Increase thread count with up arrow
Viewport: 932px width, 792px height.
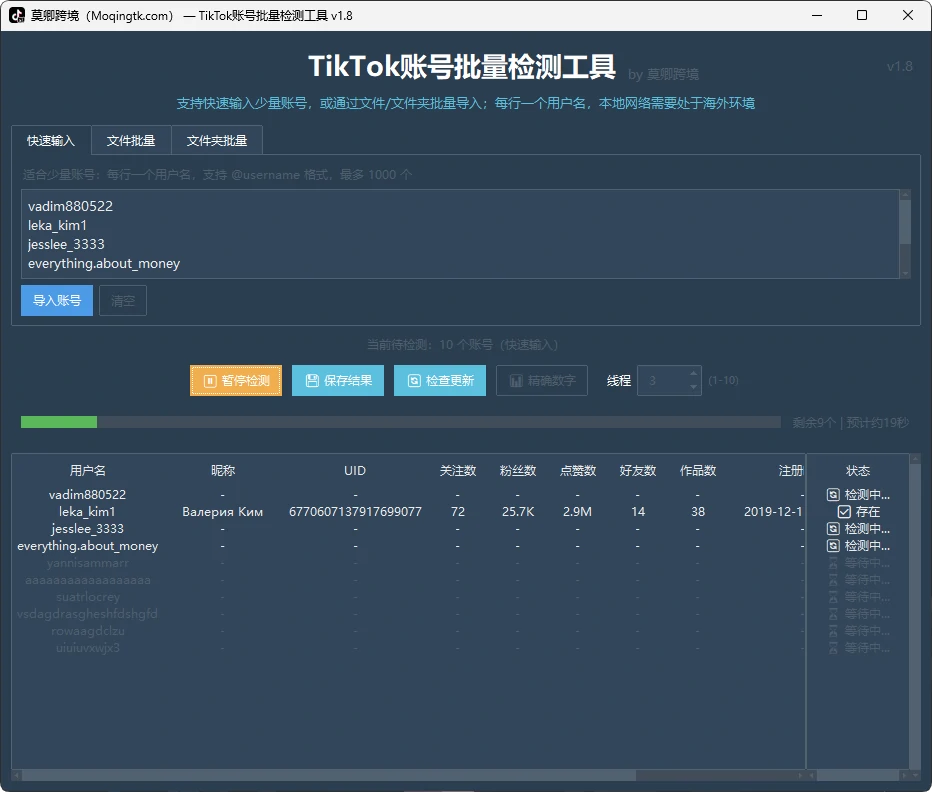pos(693,373)
